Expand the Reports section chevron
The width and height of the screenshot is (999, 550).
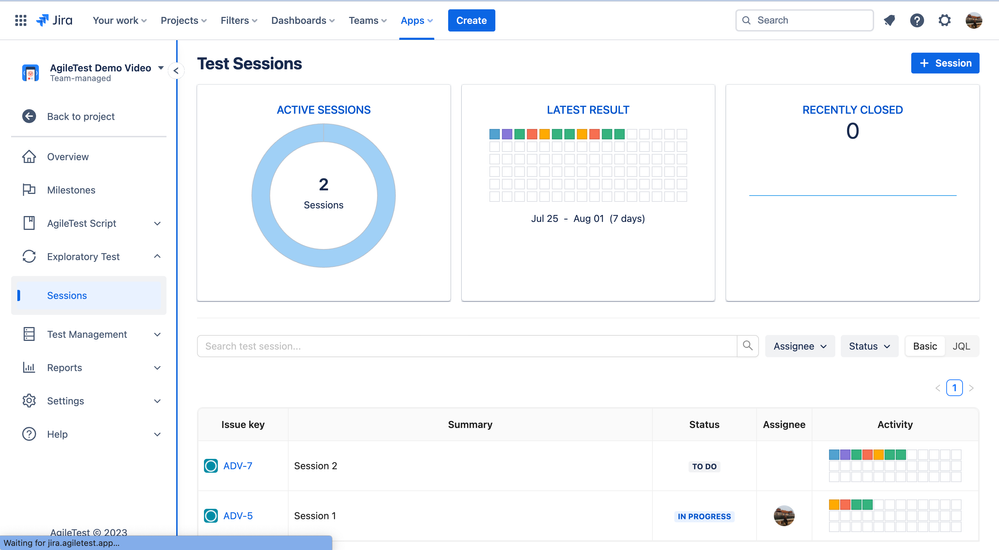(x=157, y=368)
